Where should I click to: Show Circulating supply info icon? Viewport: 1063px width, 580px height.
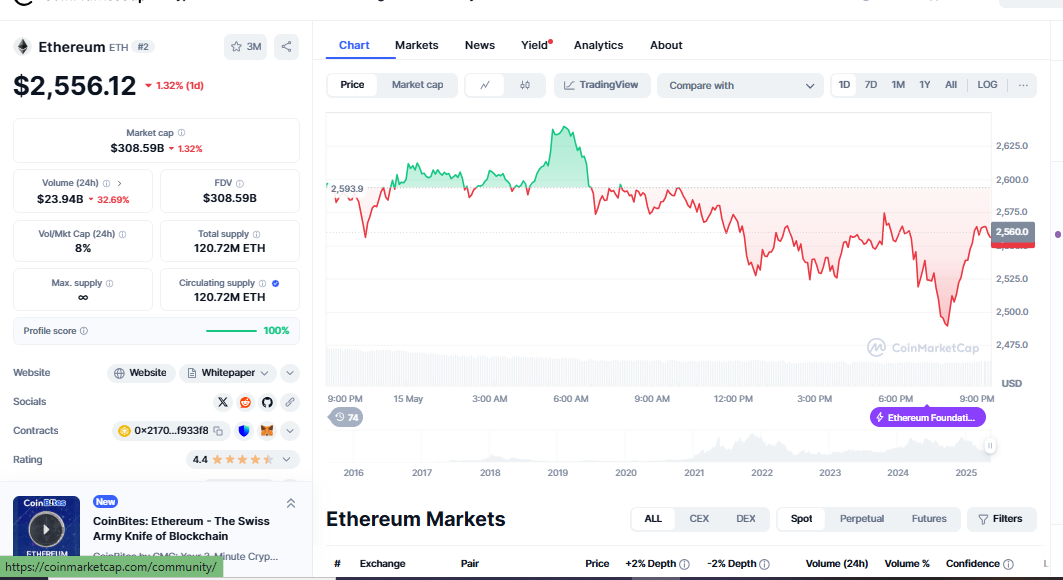(x=262, y=283)
